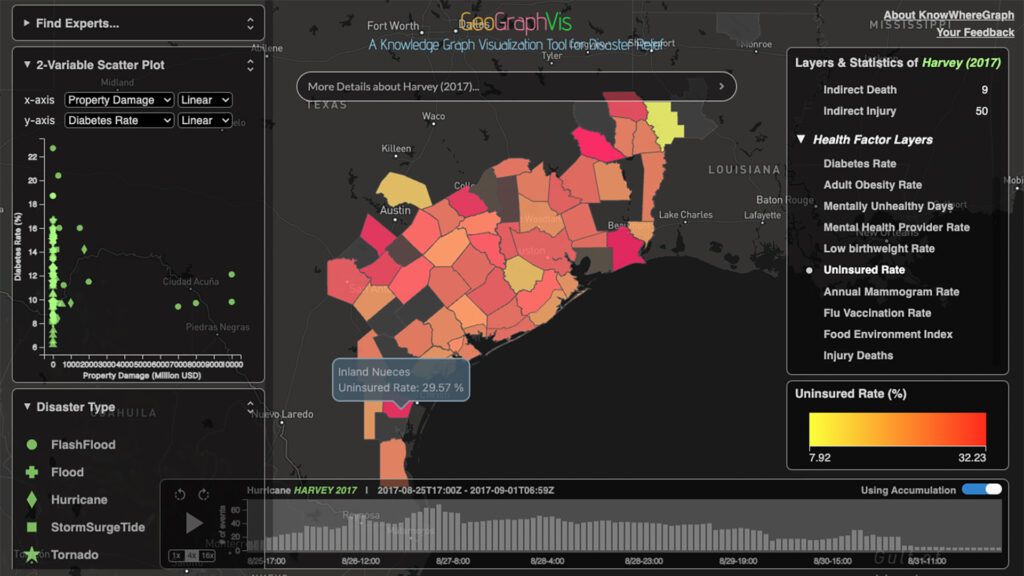
Task: Collapse the Health Factor Layers section
Action: [801, 139]
